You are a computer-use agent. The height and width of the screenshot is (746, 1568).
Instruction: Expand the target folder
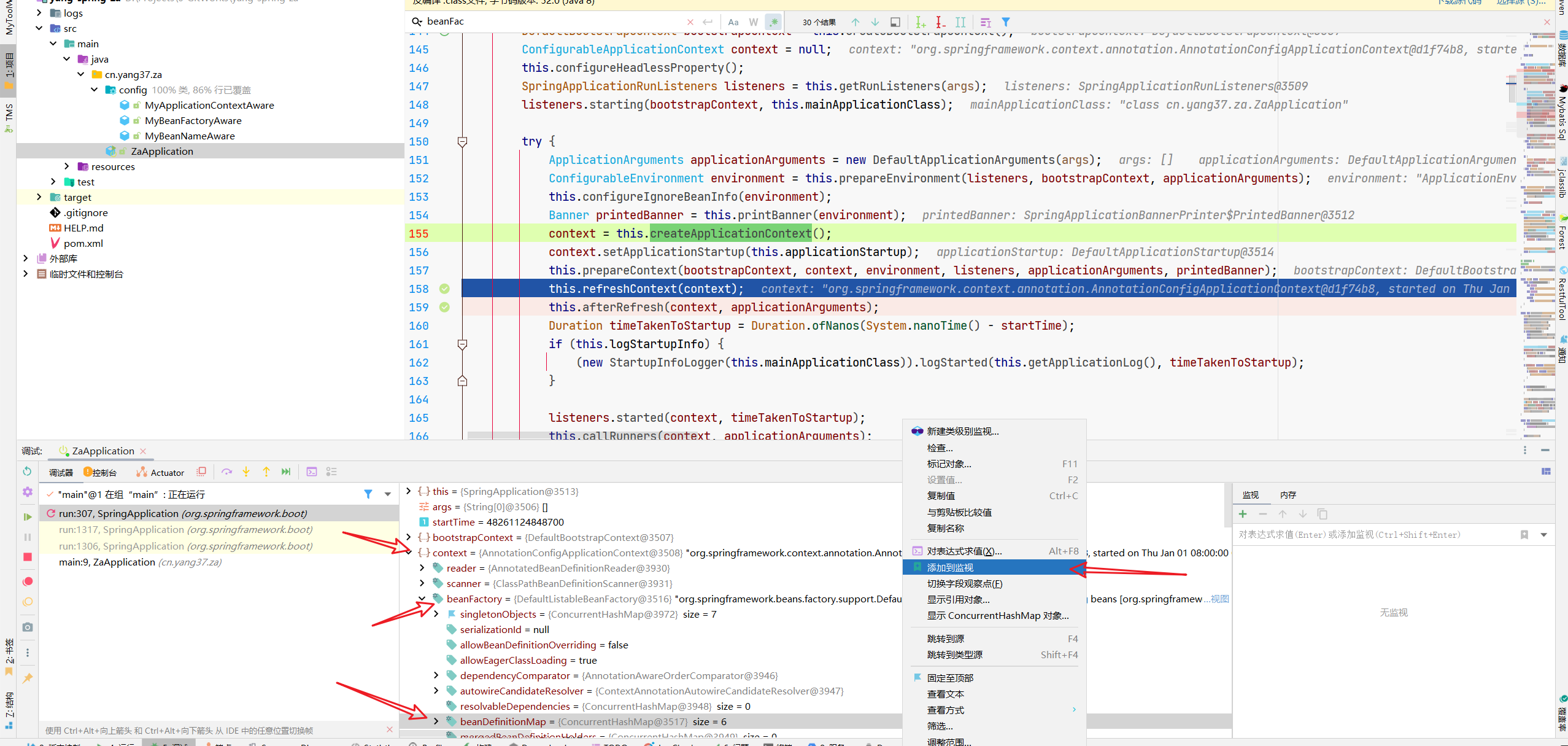point(39,197)
